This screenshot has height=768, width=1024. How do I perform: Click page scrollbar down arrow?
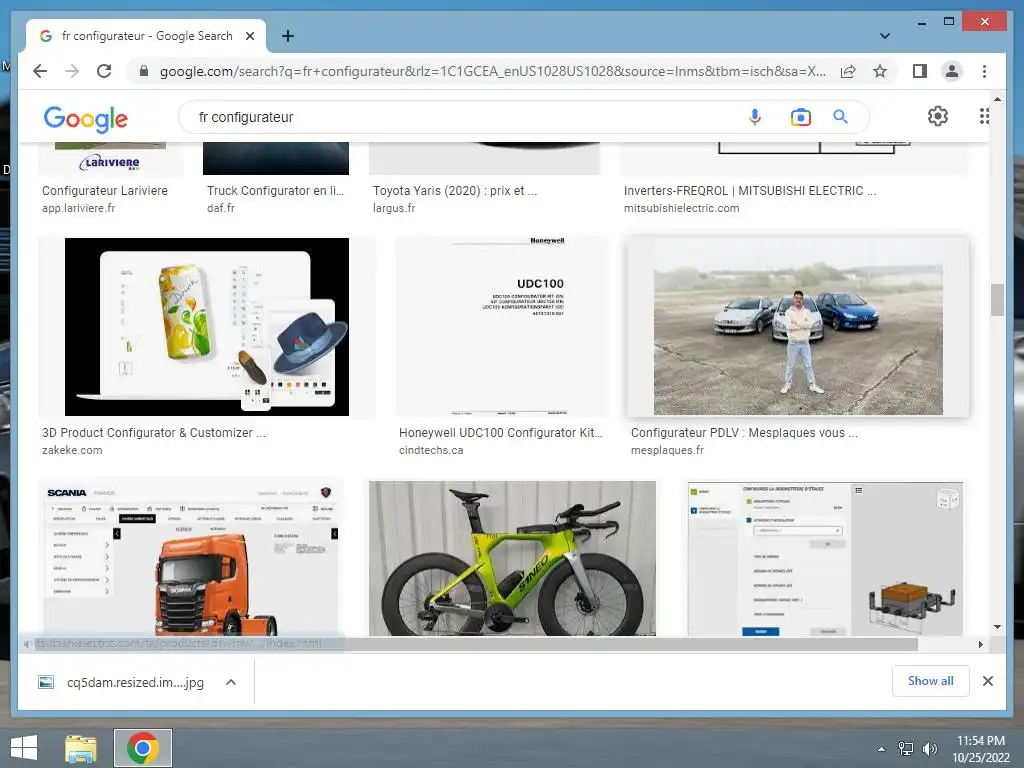997,627
